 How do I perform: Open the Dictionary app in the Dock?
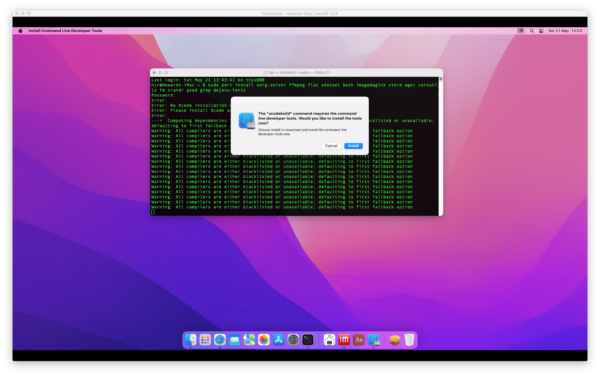tap(359, 340)
